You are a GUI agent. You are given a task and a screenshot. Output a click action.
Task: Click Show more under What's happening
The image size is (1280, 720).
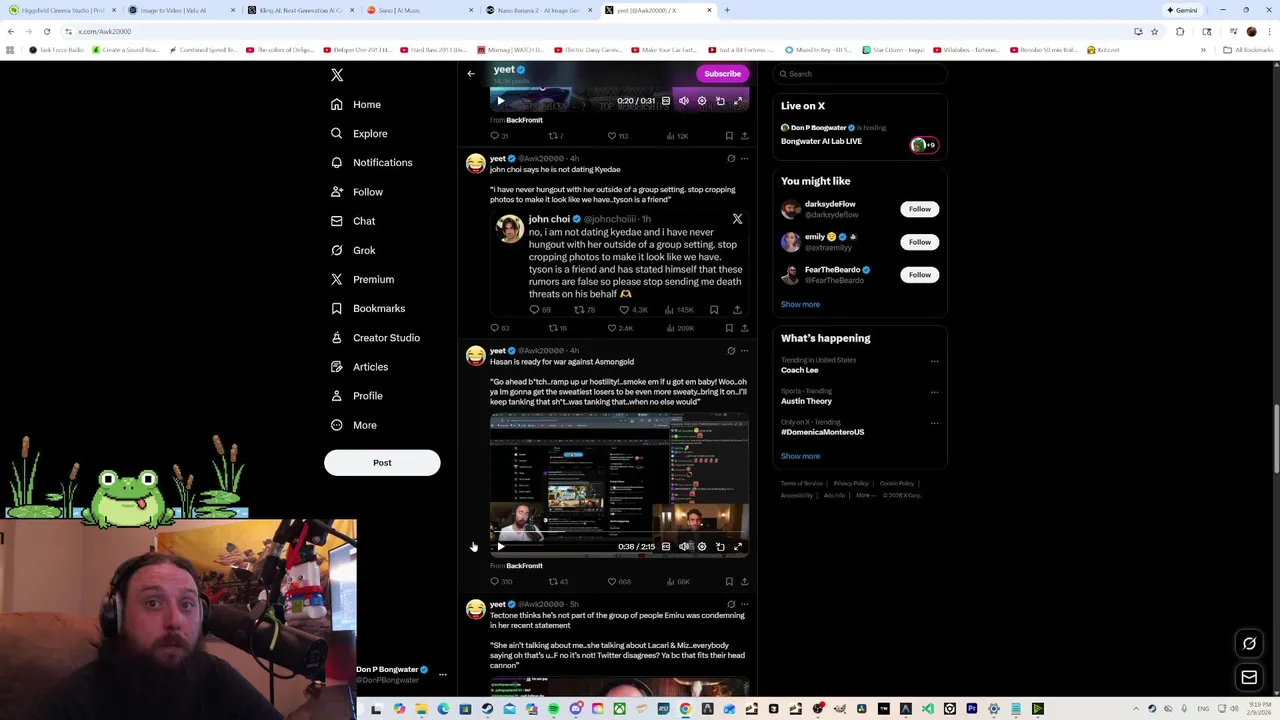click(x=800, y=456)
